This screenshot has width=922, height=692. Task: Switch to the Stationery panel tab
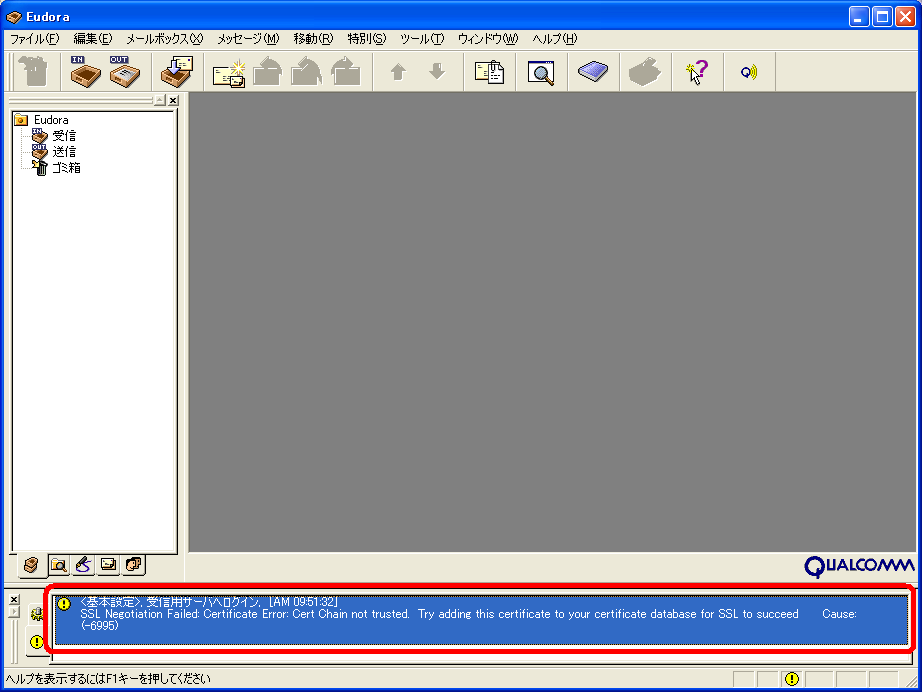click(x=109, y=565)
